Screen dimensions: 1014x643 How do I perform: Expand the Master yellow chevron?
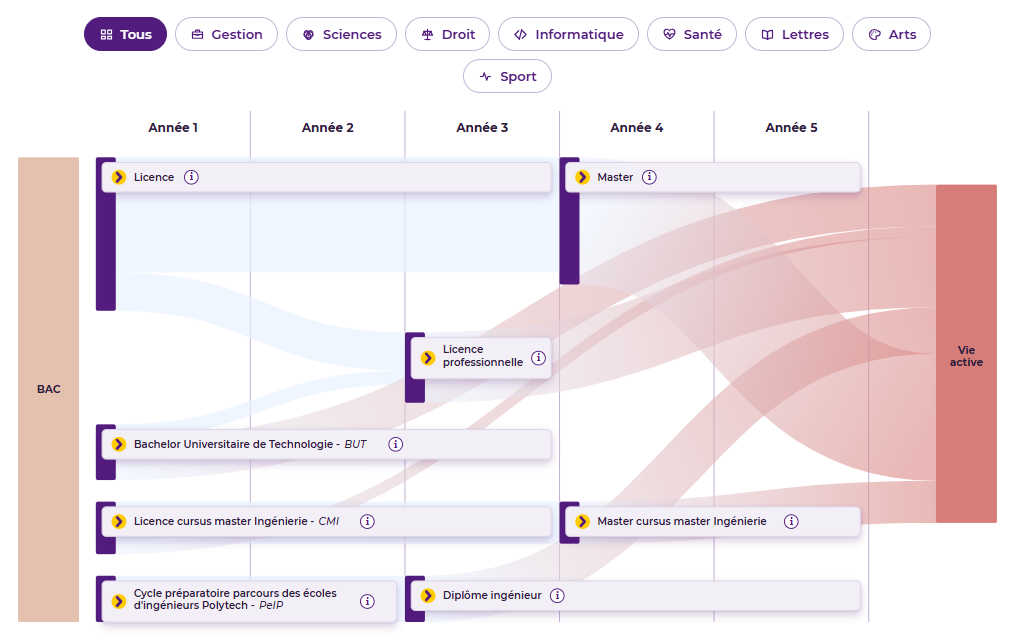click(583, 177)
